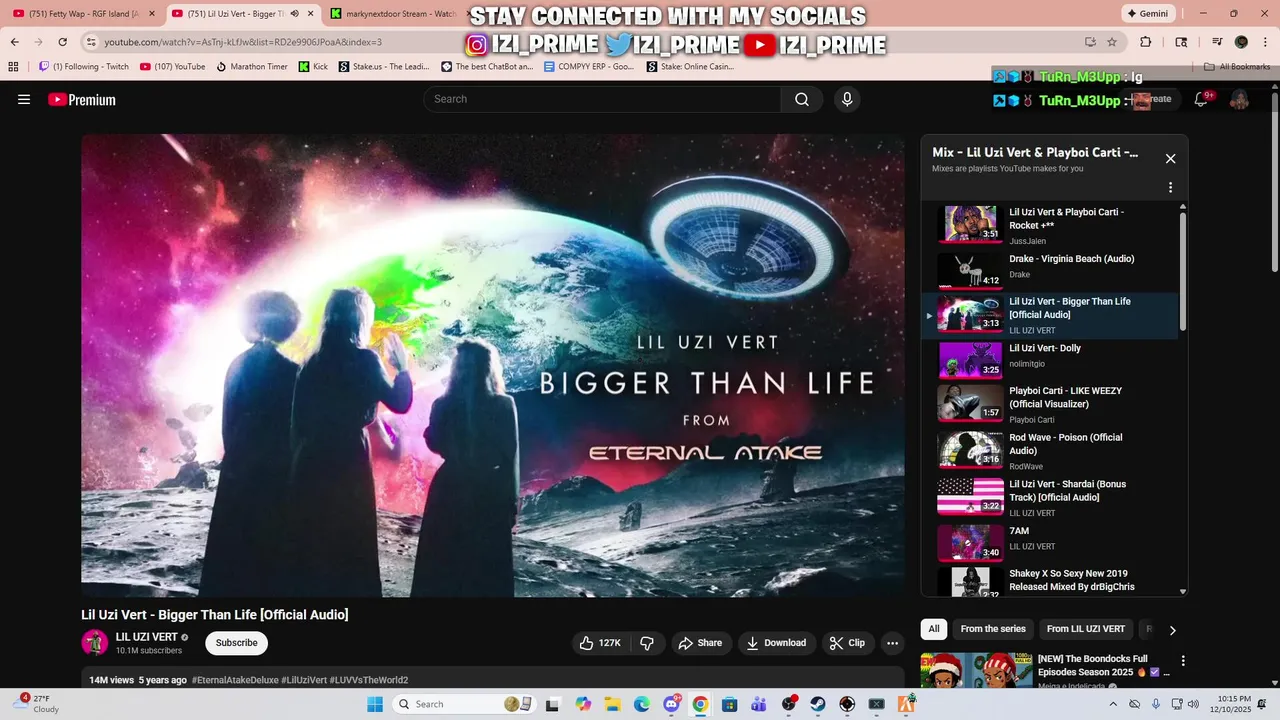The width and height of the screenshot is (1280, 720).
Task: Reload the page with the refresh icon
Action: click(x=63, y=42)
